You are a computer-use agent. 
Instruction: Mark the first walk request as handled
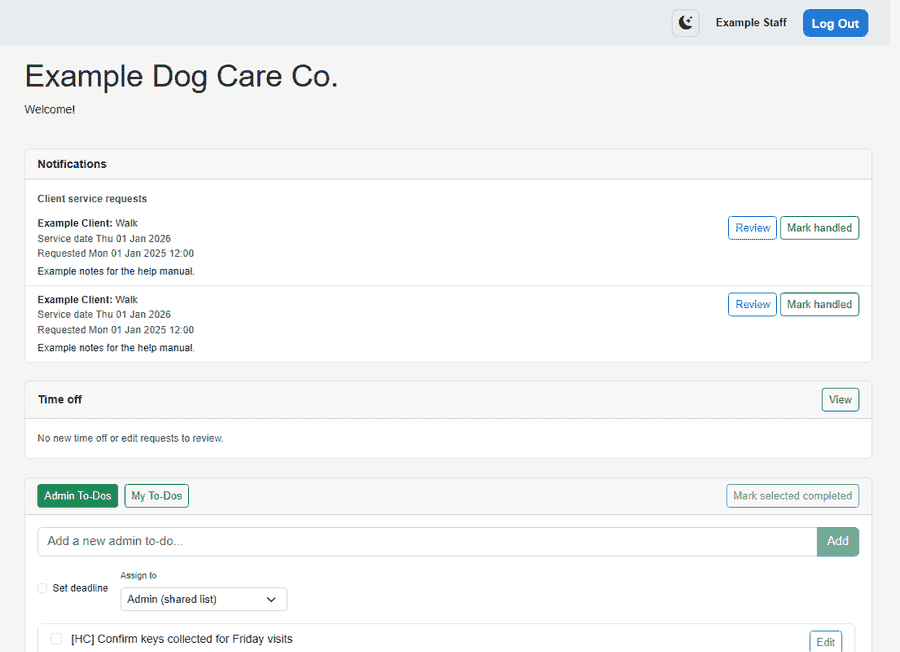tap(819, 228)
